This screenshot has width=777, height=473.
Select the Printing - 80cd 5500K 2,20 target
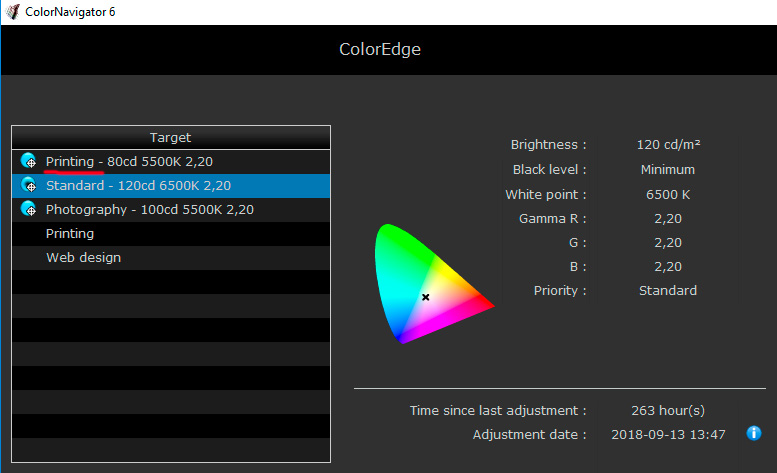coord(129,161)
